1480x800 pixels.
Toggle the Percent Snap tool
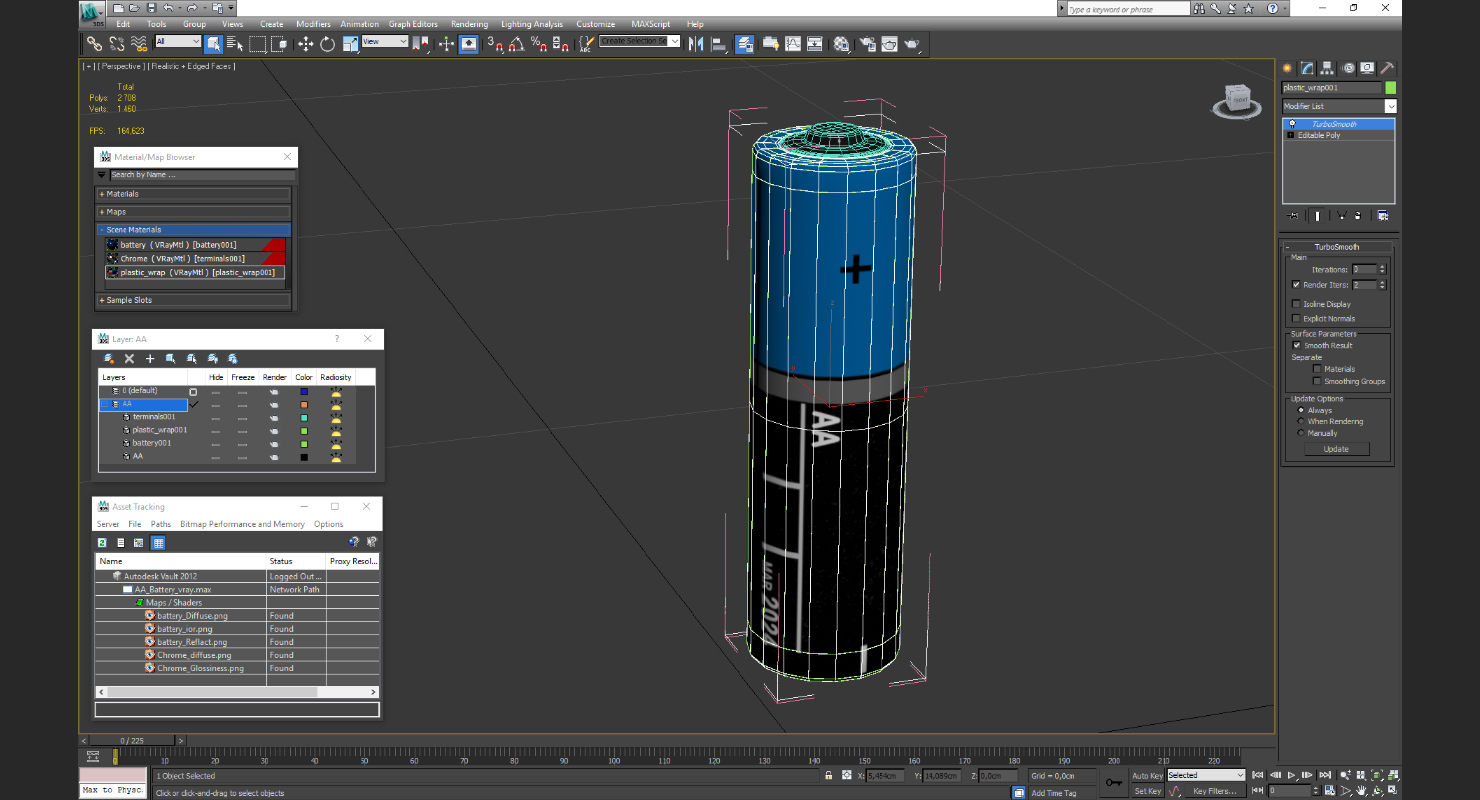coord(539,43)
